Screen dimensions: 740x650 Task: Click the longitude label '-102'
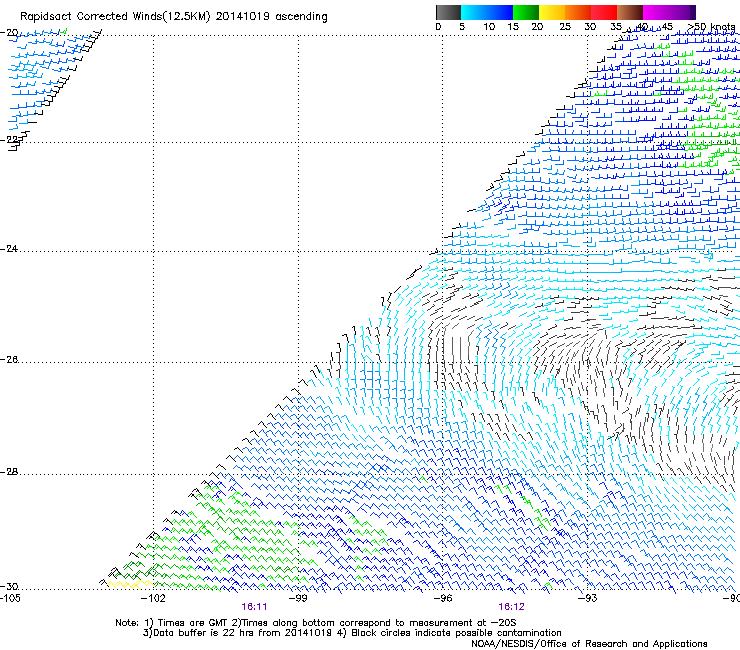pos(153,598)
